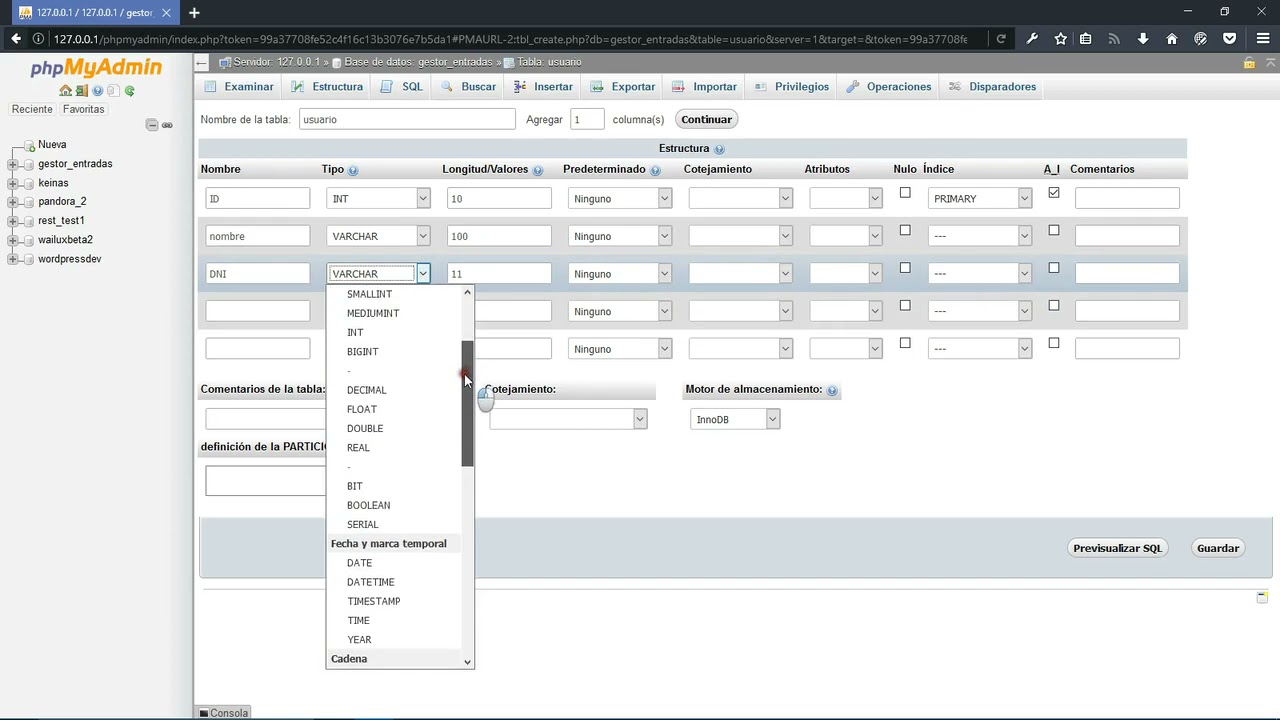This screenshot has height=720, width=1280.
Task: Open the Reciente tab in sidebar
Action: [x=32, y=109]
